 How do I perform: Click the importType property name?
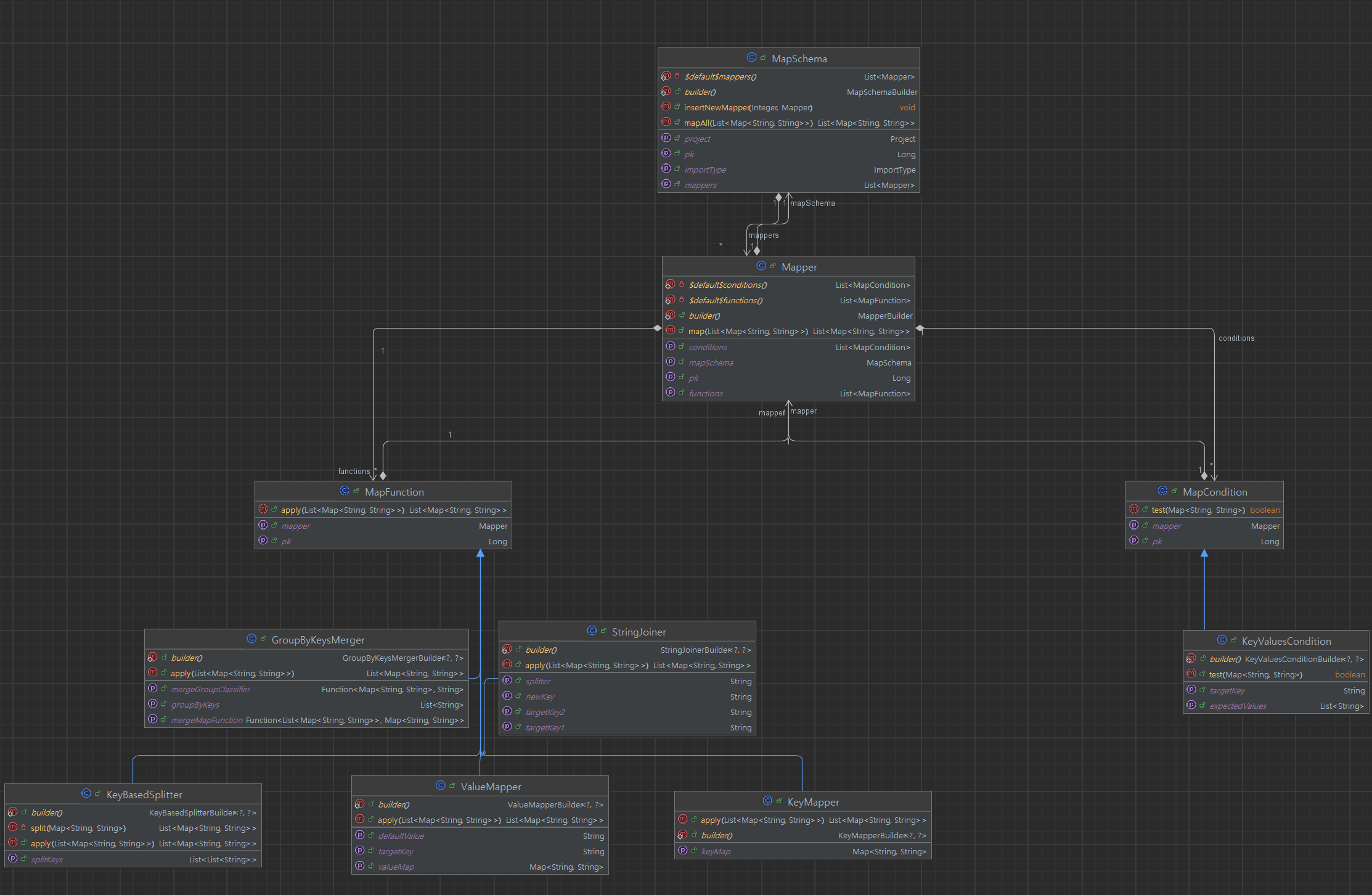pyautogui.click(x=705, y=170)
